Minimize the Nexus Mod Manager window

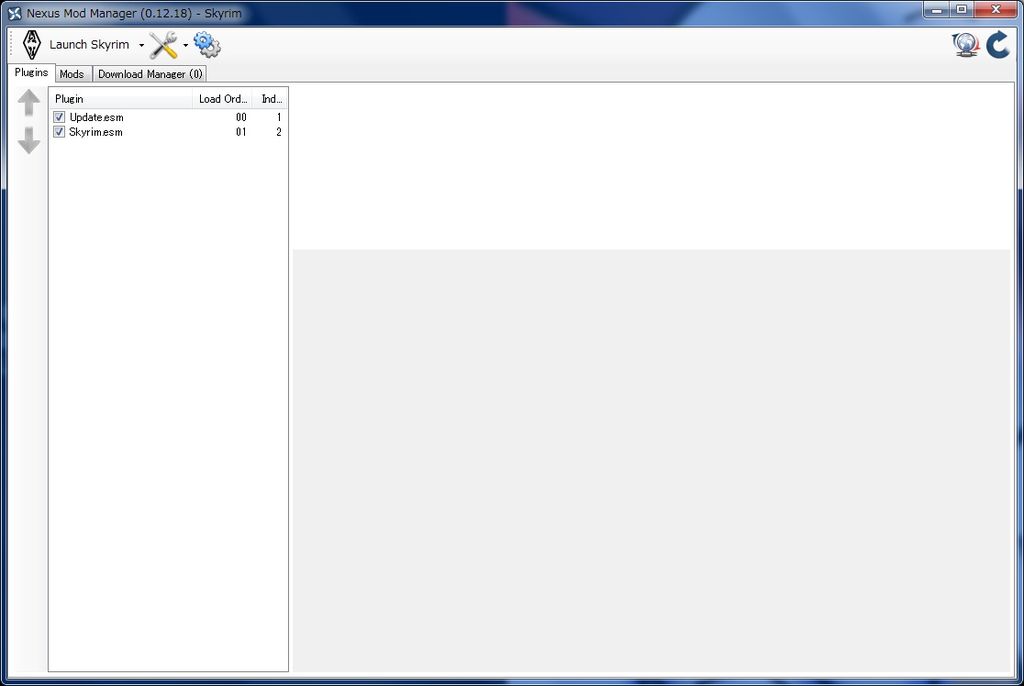coord(936,10)
